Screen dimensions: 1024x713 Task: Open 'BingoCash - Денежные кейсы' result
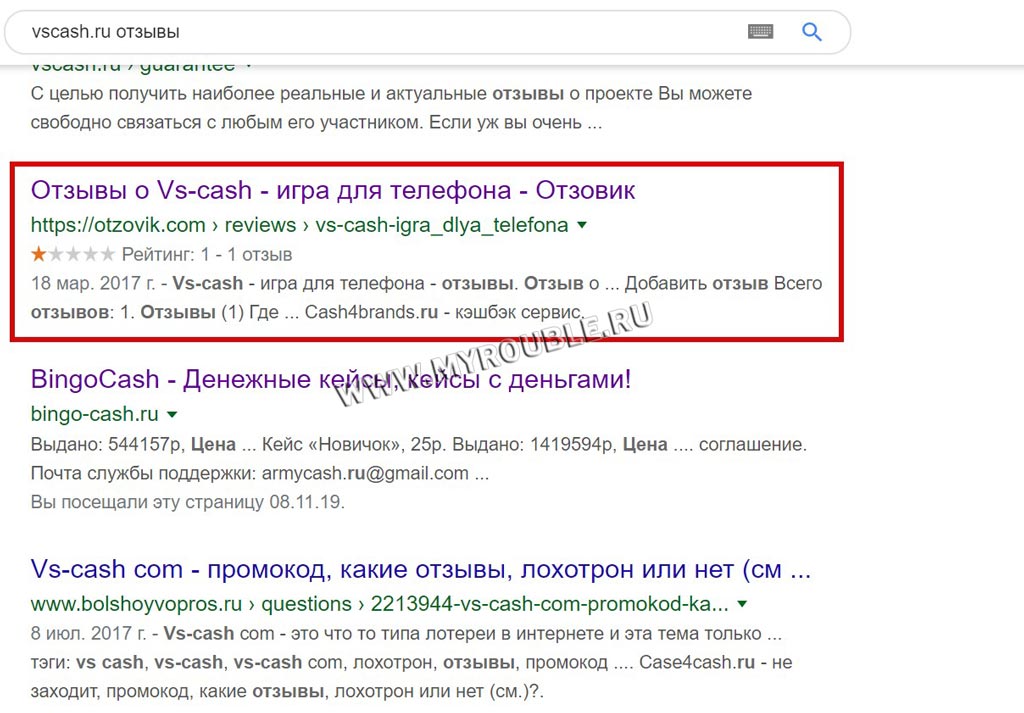coord(330,379)
